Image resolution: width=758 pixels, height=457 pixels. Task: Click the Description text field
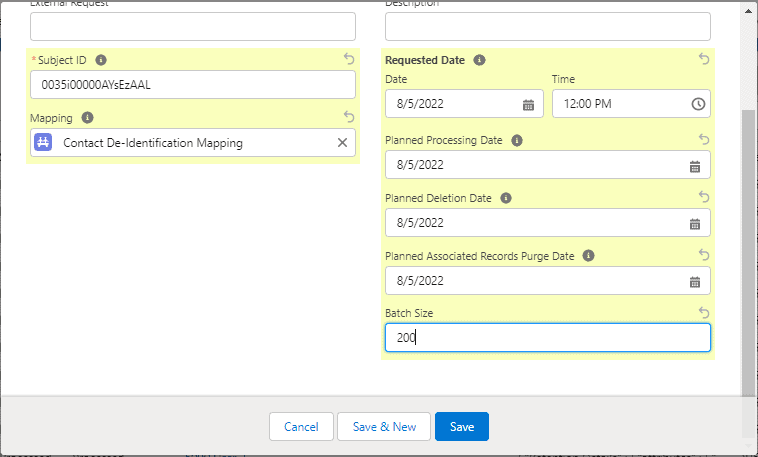pyautogui.click(x=547, y=27)
